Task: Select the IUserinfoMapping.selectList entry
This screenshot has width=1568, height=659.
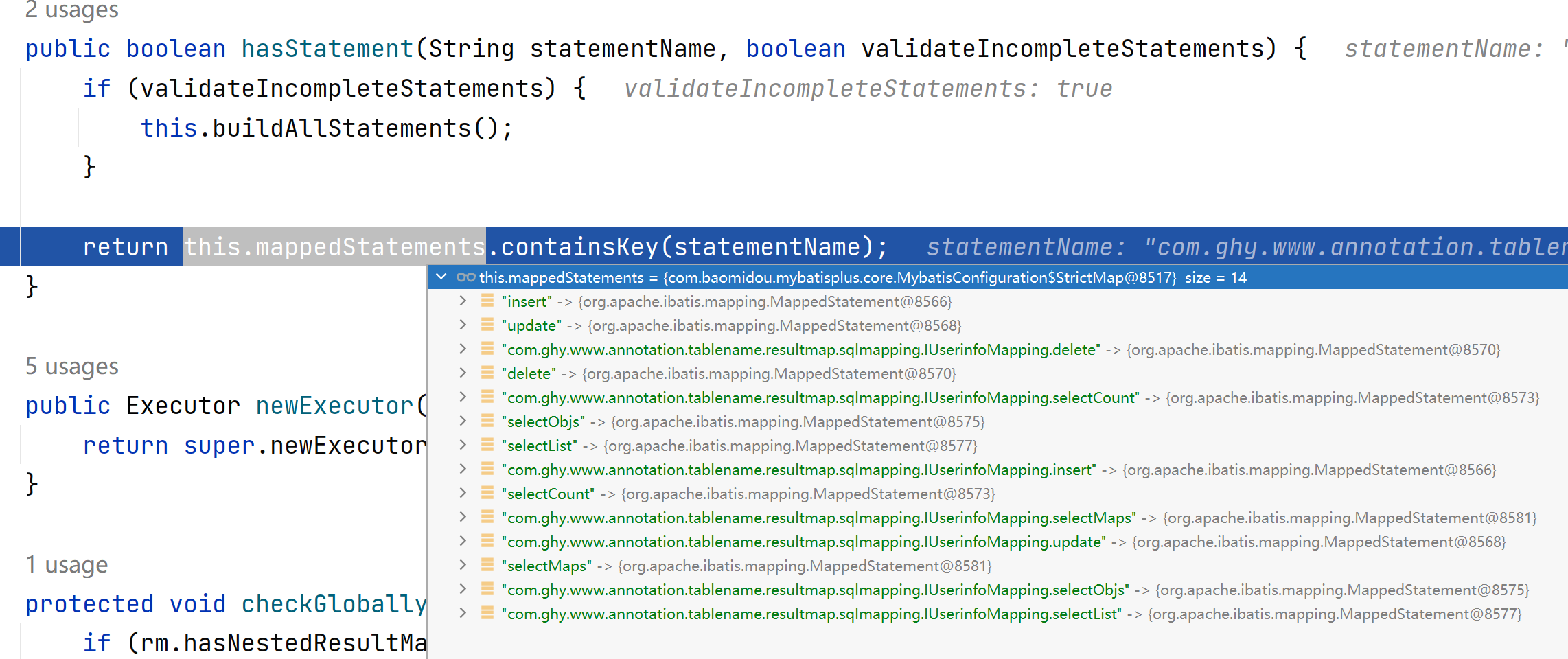Action: point(811,614)
